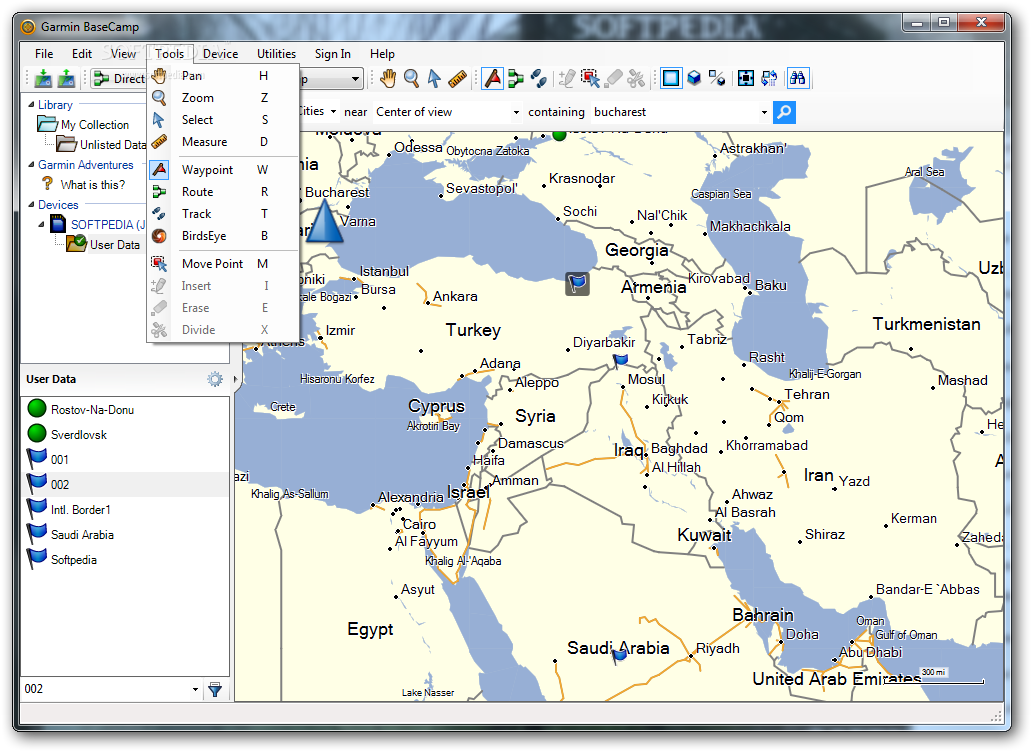Click the search field containing bucharest
The width and height of the screenshot is (1032, 752).
click(x=675, y=112)
